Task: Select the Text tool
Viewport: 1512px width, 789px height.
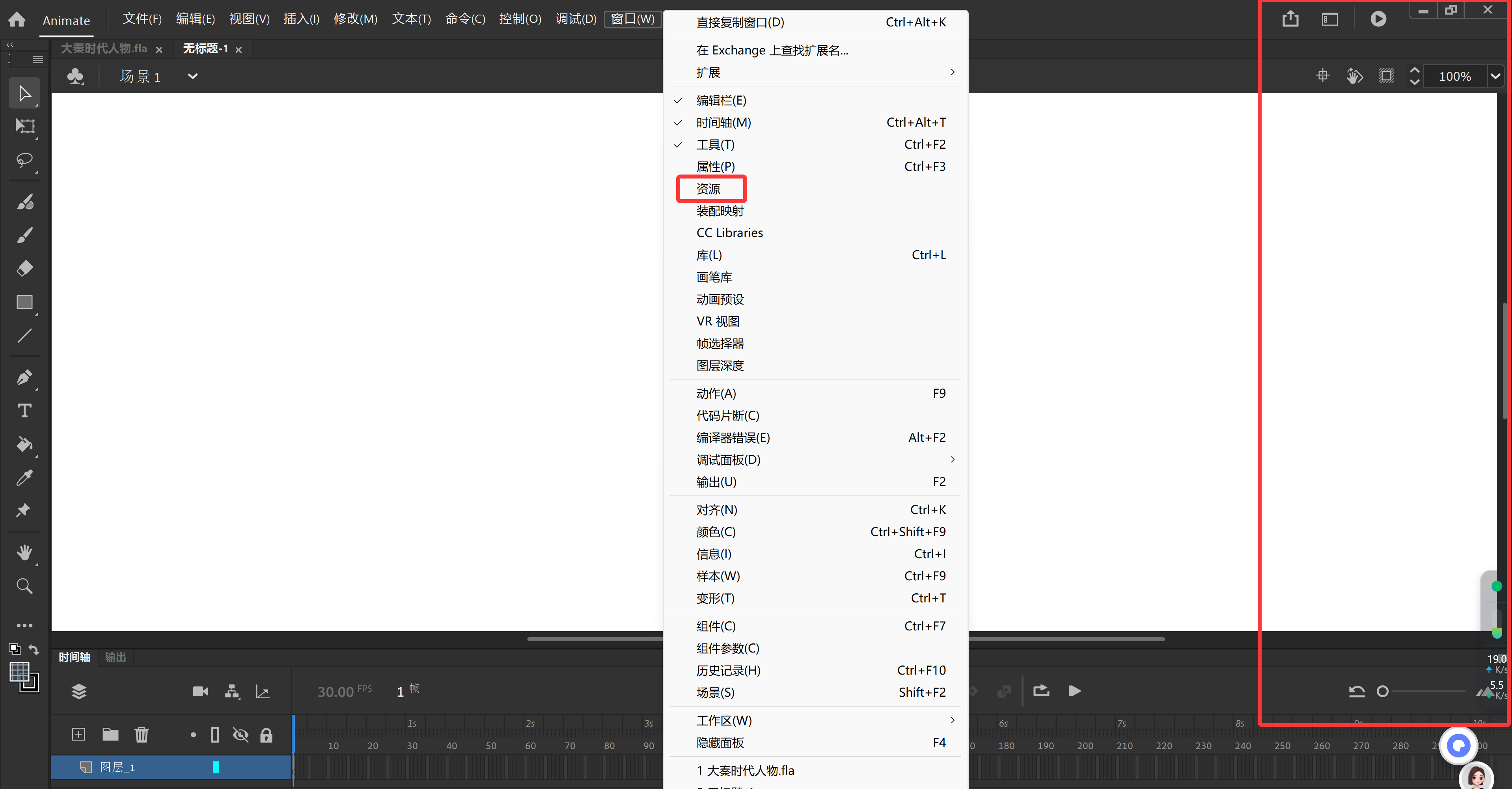Action: pos(25,411)
